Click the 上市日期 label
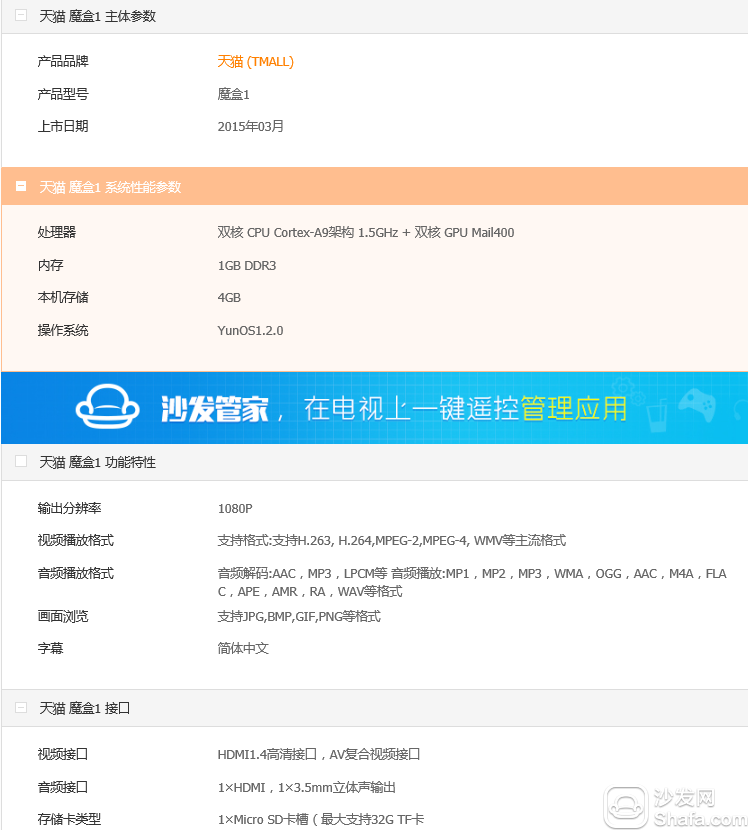The image size is (748, 830). coord(63,126)
